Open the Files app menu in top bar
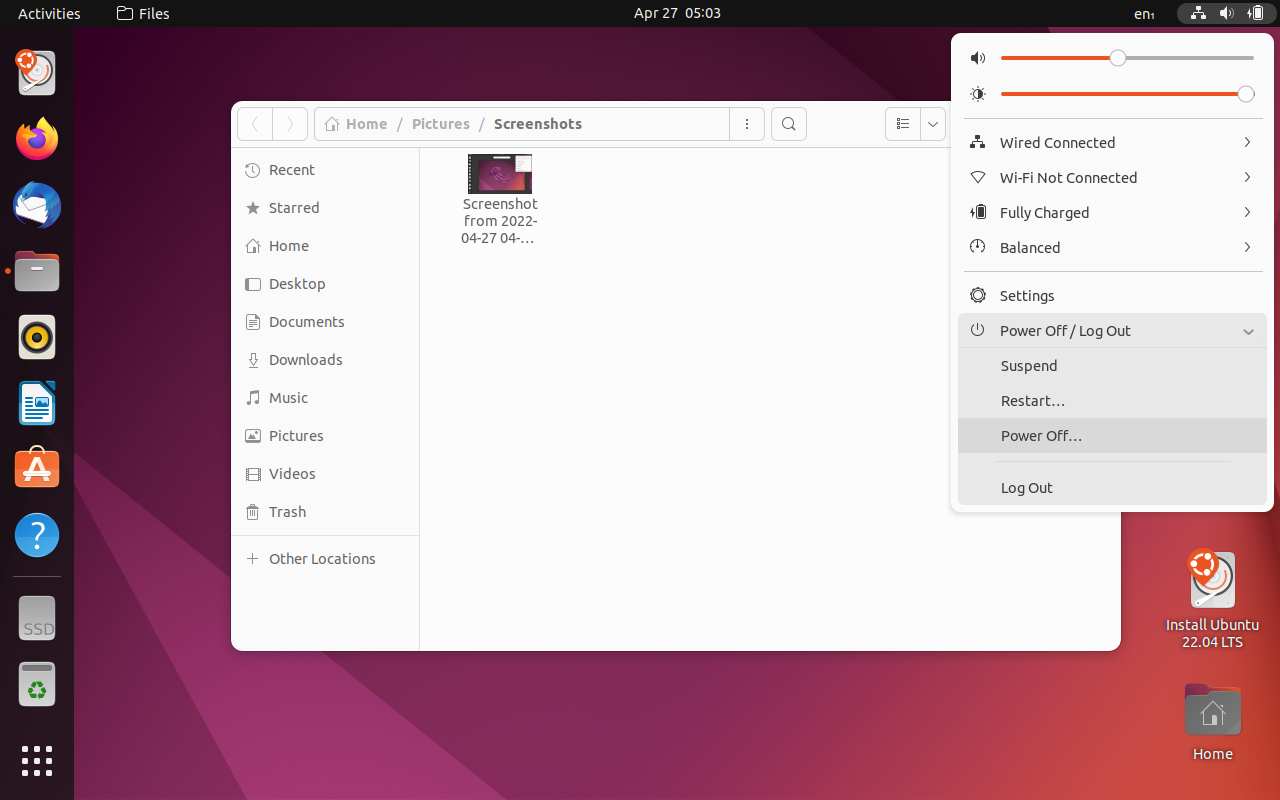Viewport: 1280px width, 800px height. [x=143, y=13]
